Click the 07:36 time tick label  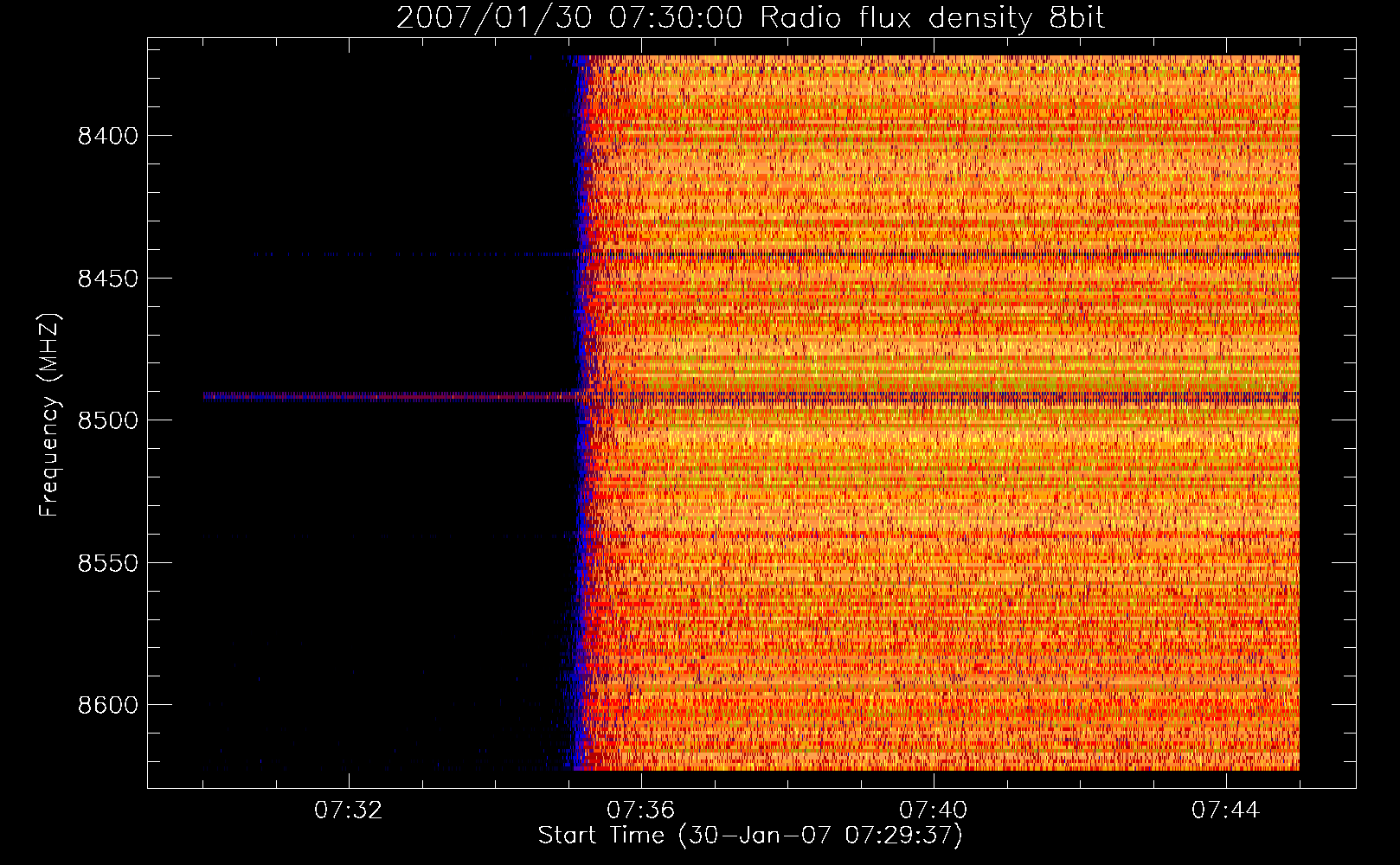(640, 811)
